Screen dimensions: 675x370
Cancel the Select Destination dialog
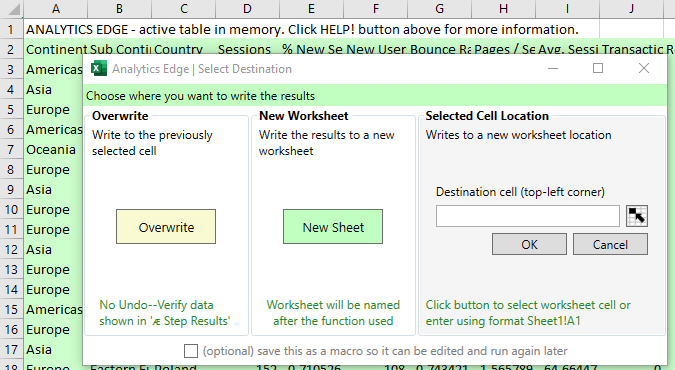click(610, 244)
